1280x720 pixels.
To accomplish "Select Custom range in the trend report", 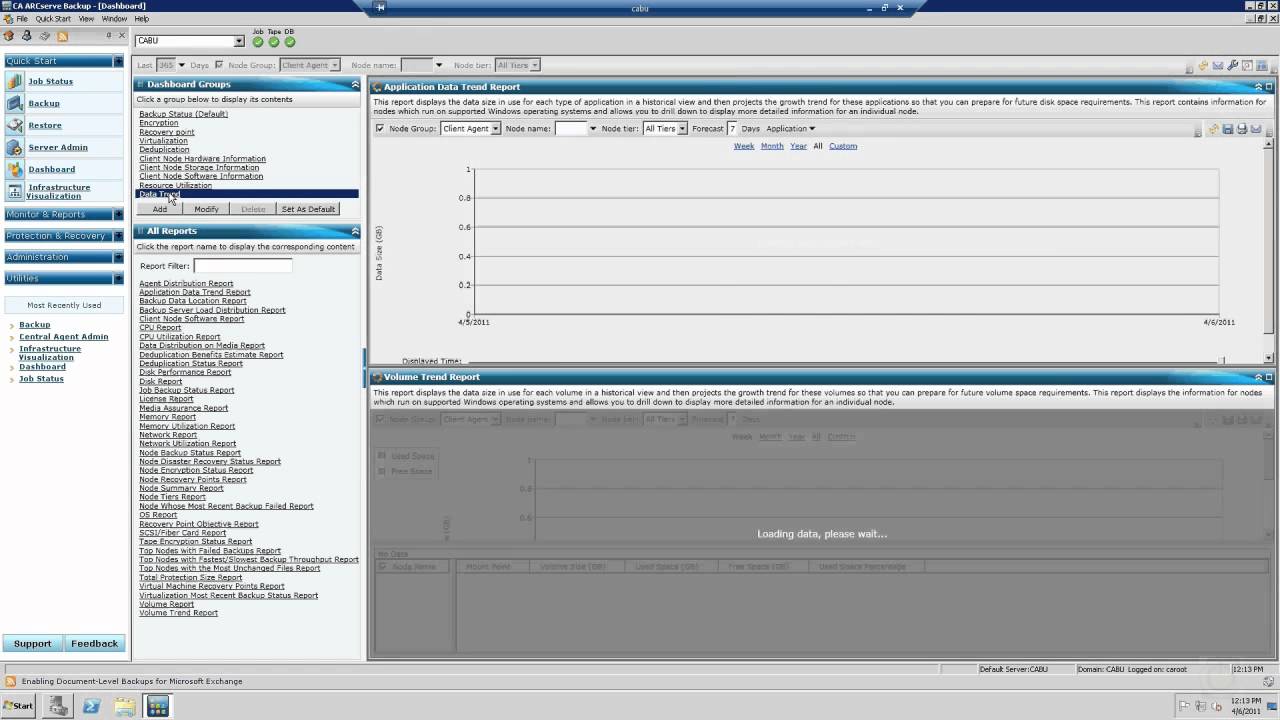I will pyautogui.click(x=843, y=146).
